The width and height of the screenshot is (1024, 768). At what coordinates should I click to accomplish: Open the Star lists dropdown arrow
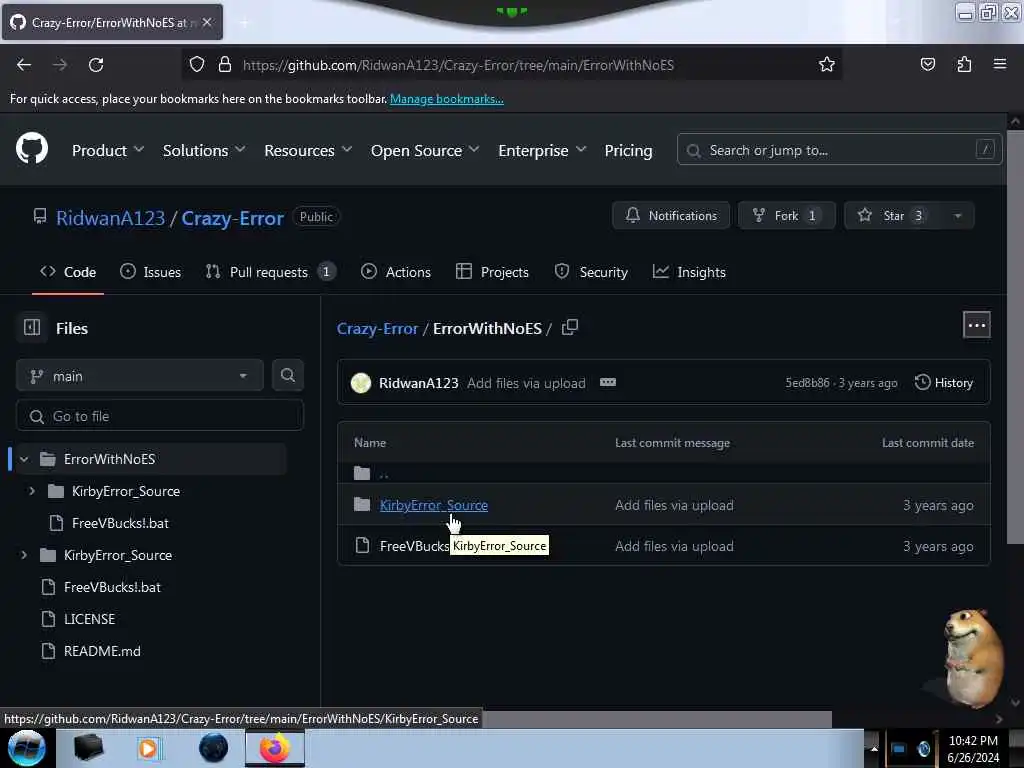[x=957, y=216]
